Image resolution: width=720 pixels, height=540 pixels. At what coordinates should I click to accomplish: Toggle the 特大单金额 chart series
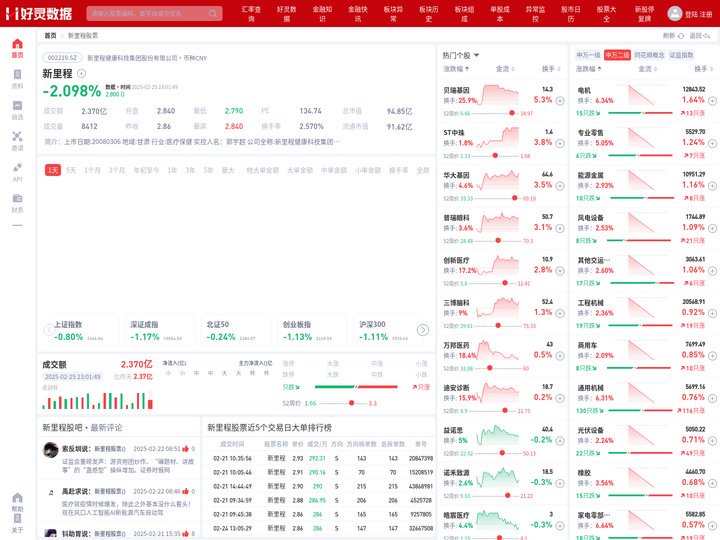coord(262,170)
